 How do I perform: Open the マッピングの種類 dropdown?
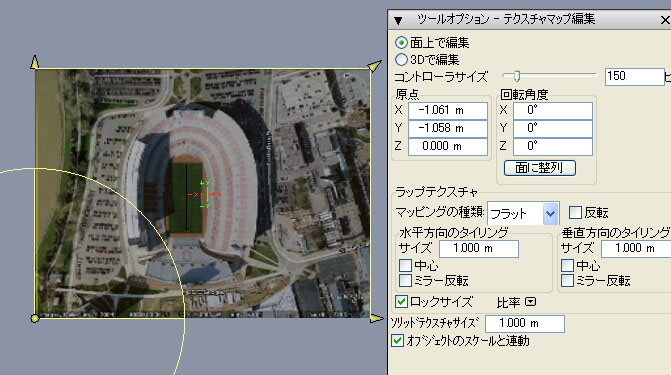tap(550, 213)
